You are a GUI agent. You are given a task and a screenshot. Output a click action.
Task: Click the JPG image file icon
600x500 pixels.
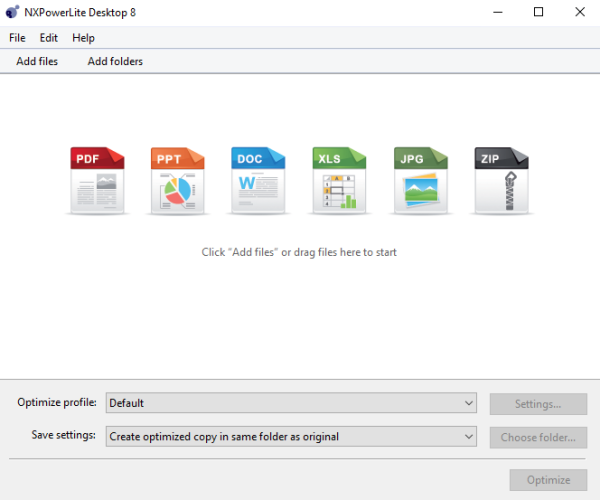421,180
